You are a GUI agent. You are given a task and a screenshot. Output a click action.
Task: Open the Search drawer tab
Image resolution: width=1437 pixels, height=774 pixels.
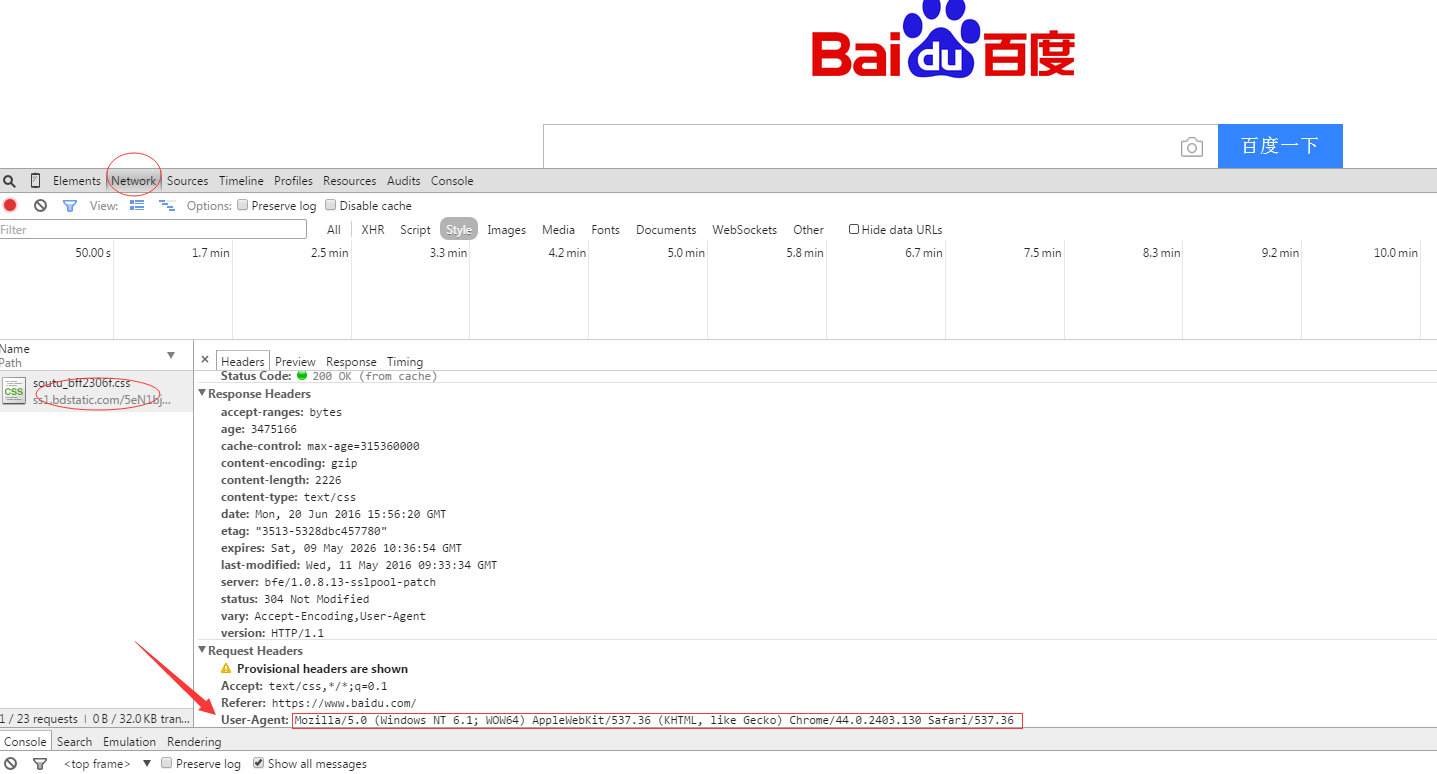(x=74, y=741)
